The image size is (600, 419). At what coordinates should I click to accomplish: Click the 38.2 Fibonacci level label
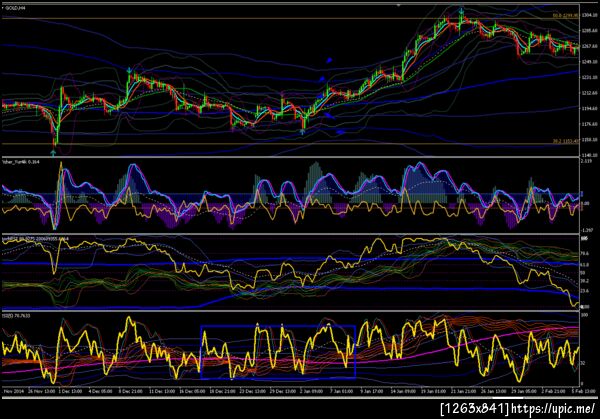(x=566, y=141)
